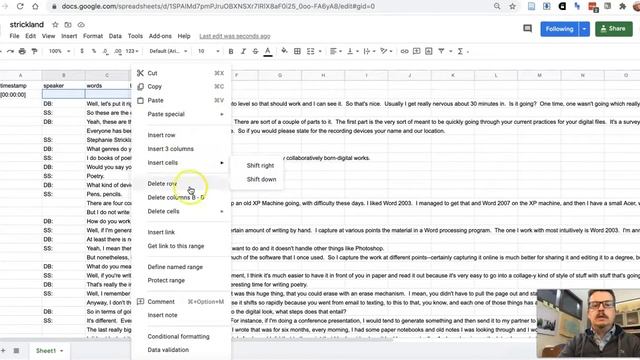Open the Default (Arial) font dropdown
This screenshot has height=360, width=640.
click(168, 51)
